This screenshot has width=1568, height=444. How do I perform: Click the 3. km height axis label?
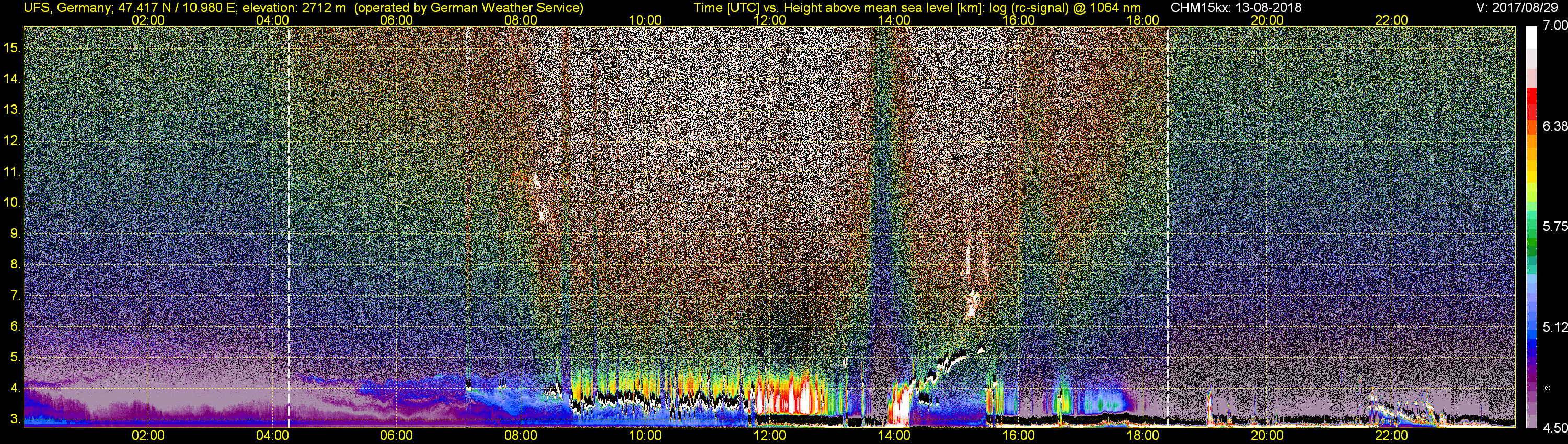tap(15, 419)
